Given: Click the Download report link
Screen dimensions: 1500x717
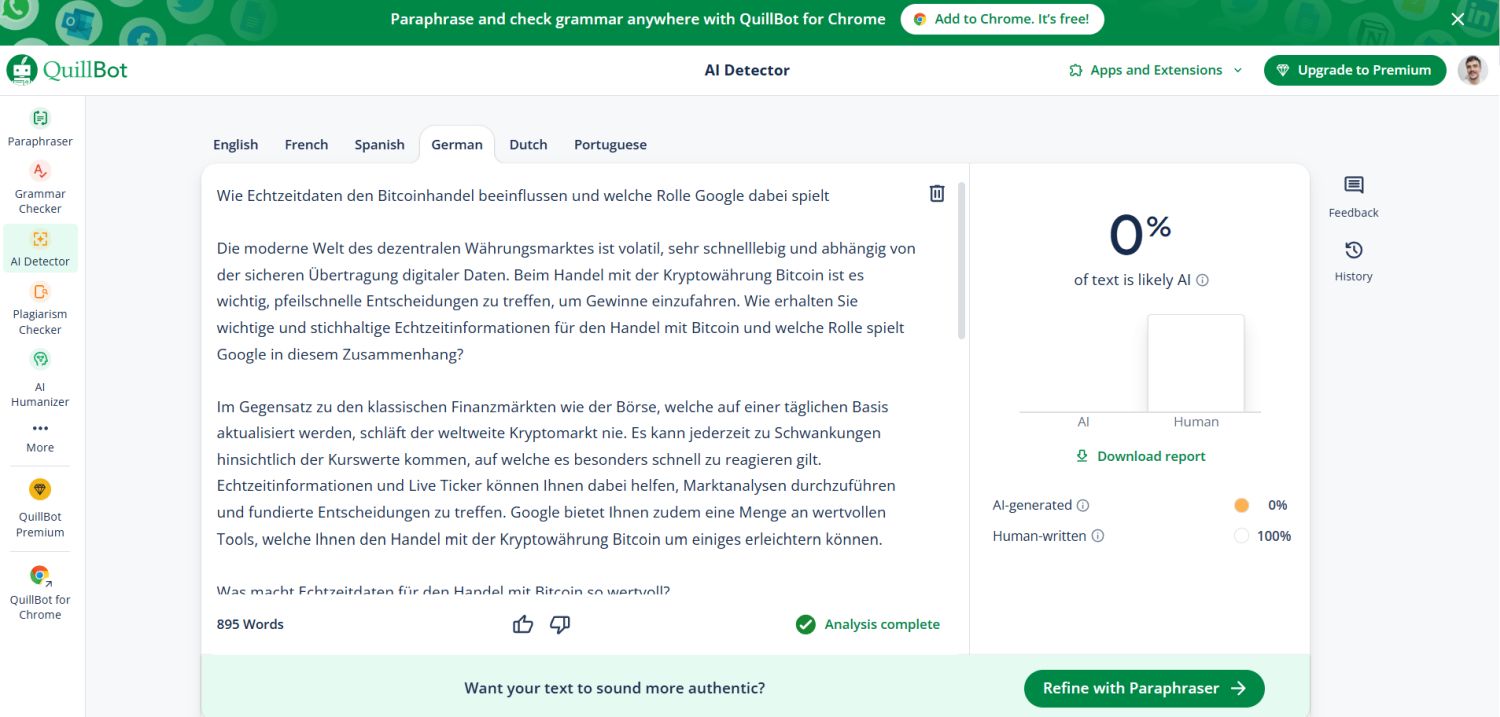Looking at the screenshot, I should 1140,456.
